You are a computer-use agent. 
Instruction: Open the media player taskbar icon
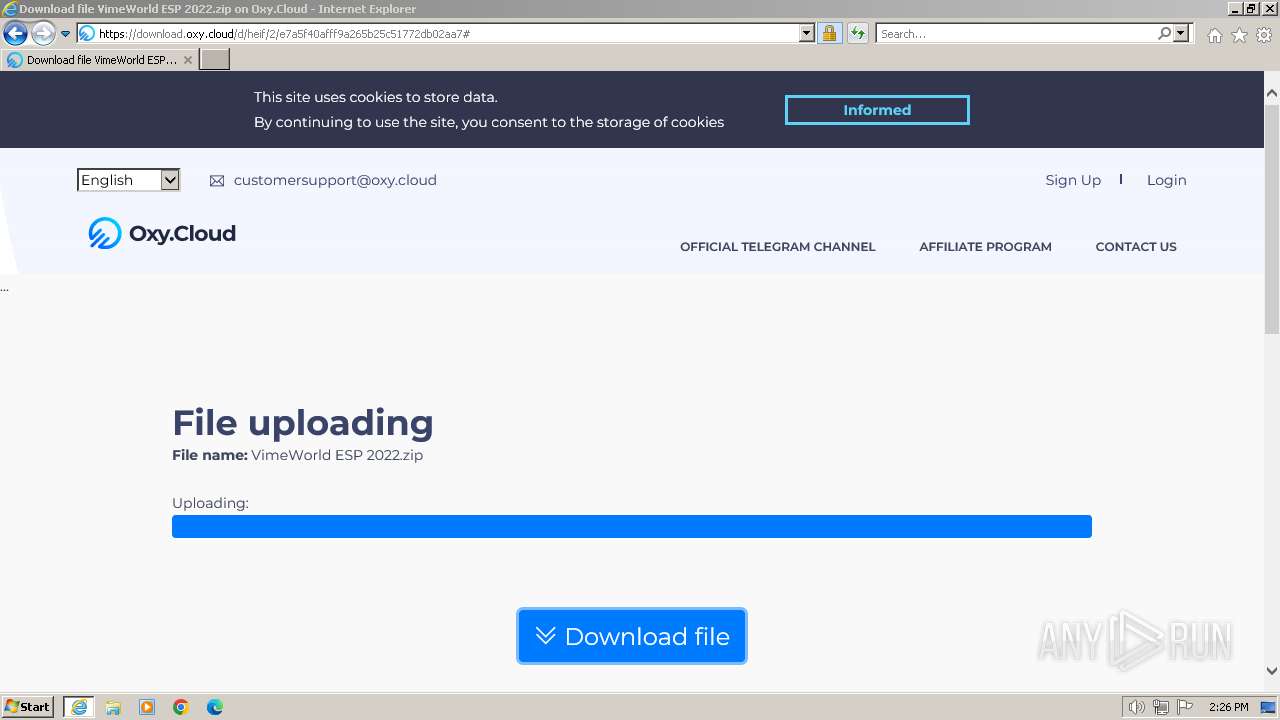pyautogui.click(x=147, y=707)
